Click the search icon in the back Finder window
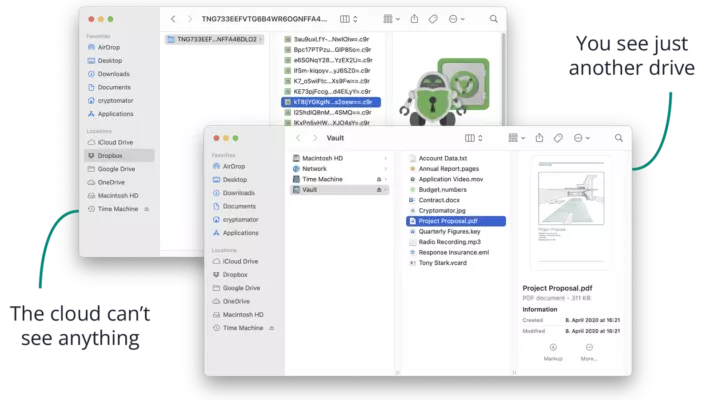Image resolution: width=711 pixels, height=400 pixels. click(493, 19)
